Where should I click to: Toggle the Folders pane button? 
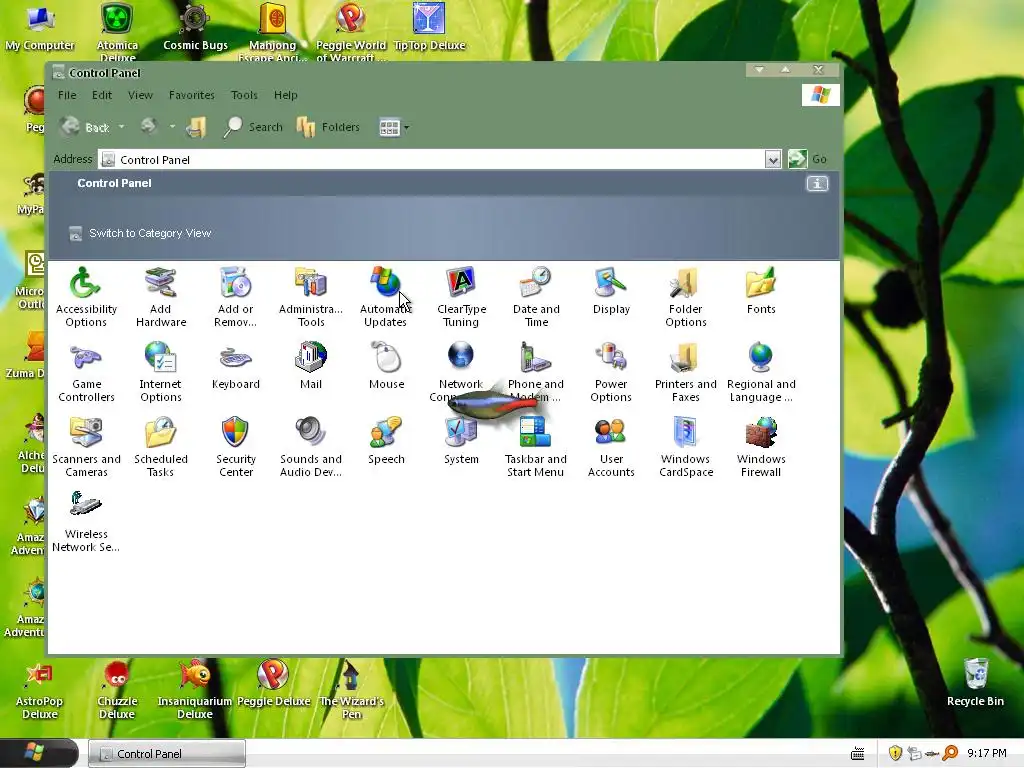click(x=328, y=127)
